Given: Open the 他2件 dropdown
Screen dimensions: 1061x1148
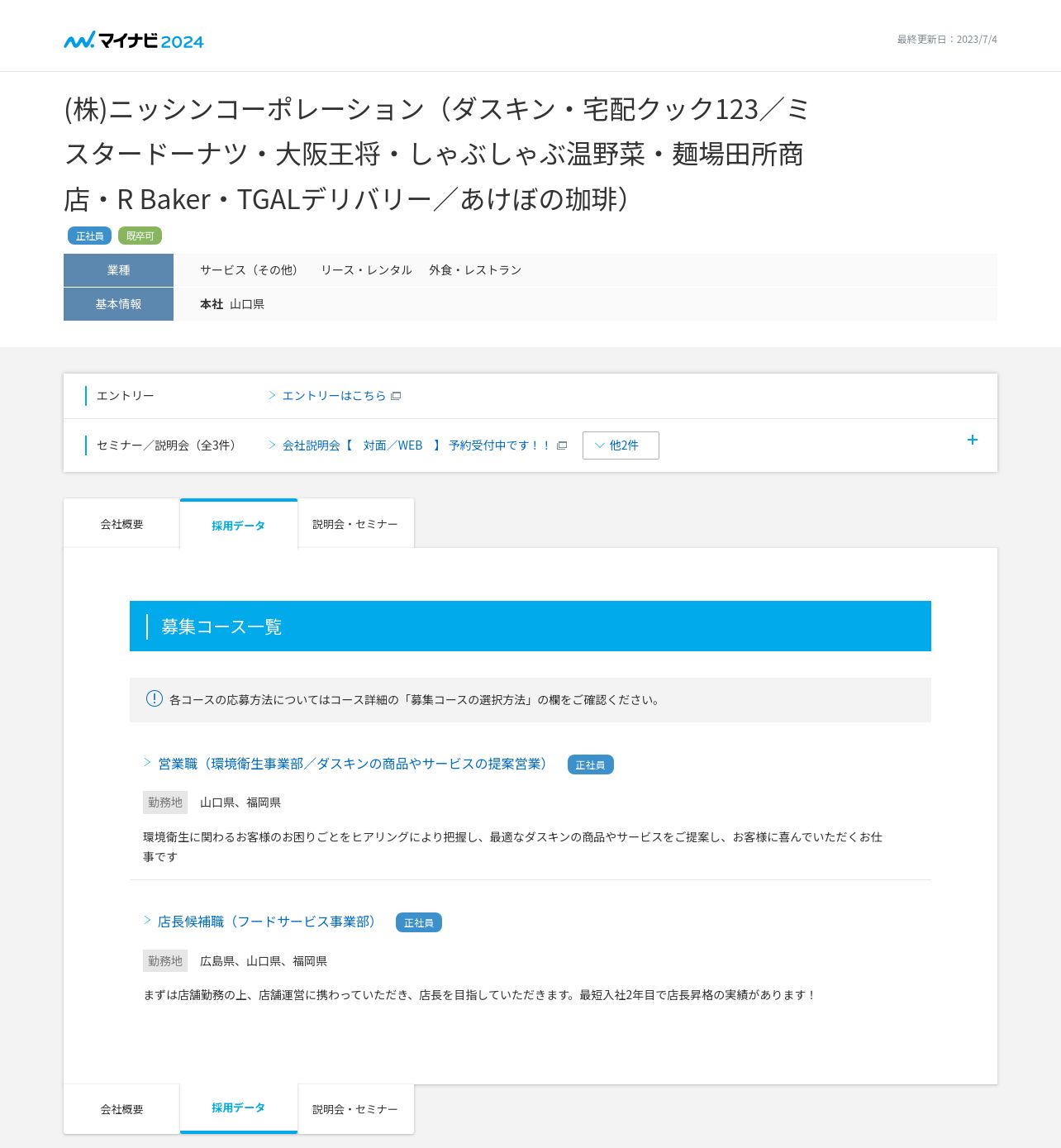Looking at the screenshot, I should pos(621,445).
